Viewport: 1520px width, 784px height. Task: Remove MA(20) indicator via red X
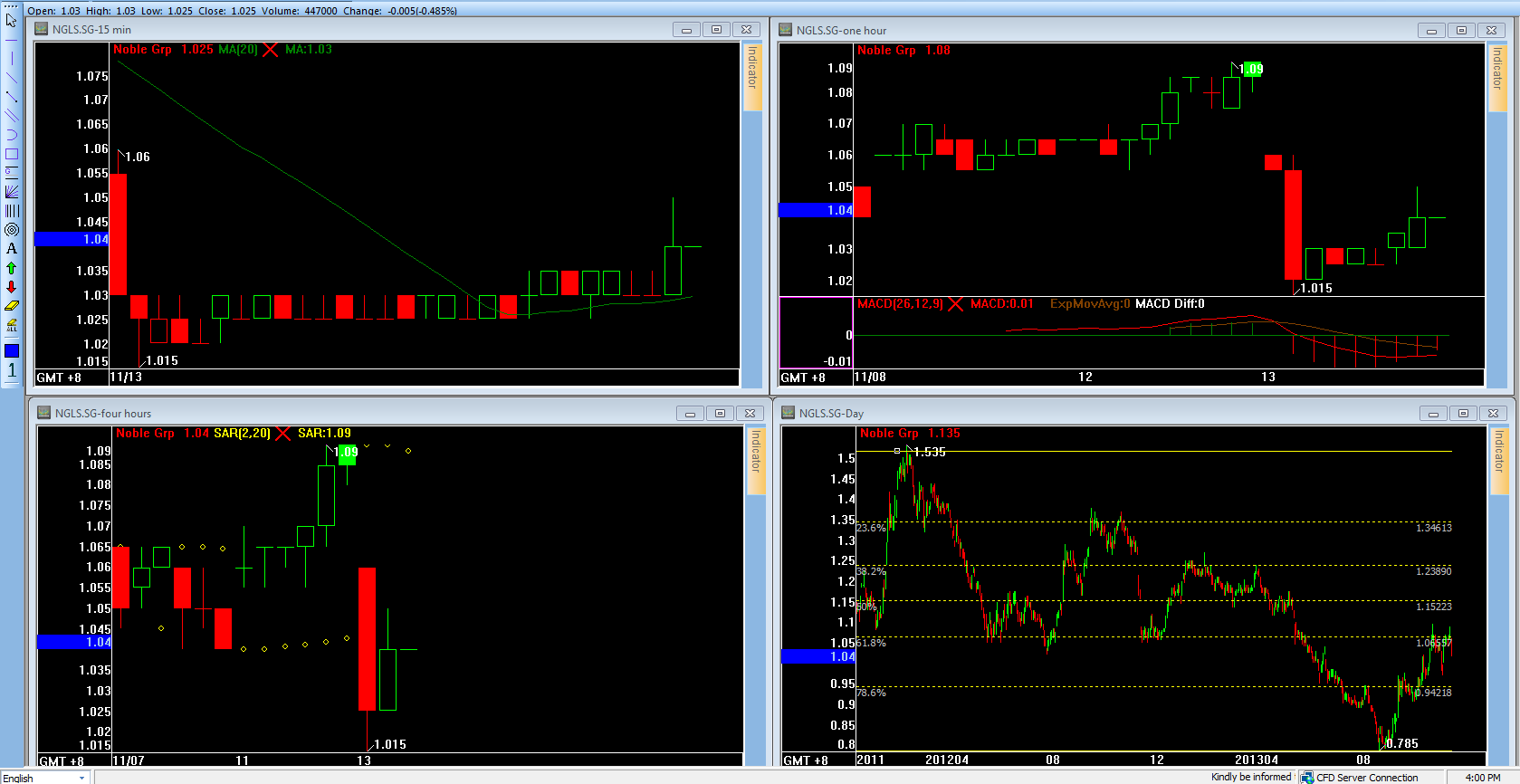click(271, 50)
